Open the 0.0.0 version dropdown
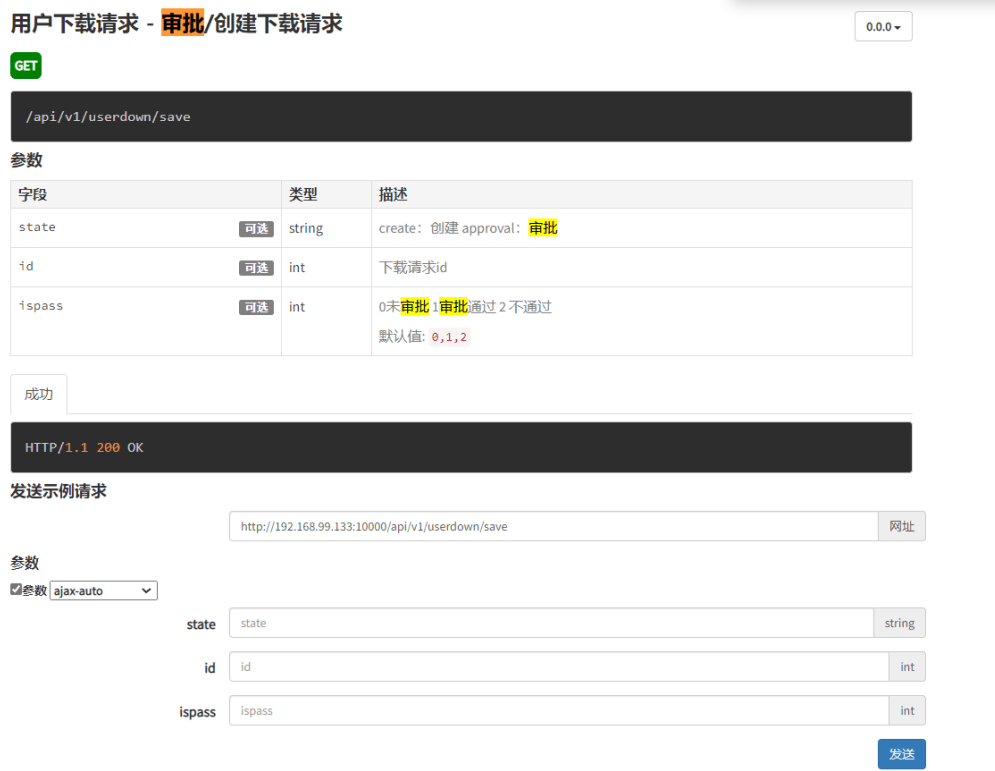 pos(883,27)
